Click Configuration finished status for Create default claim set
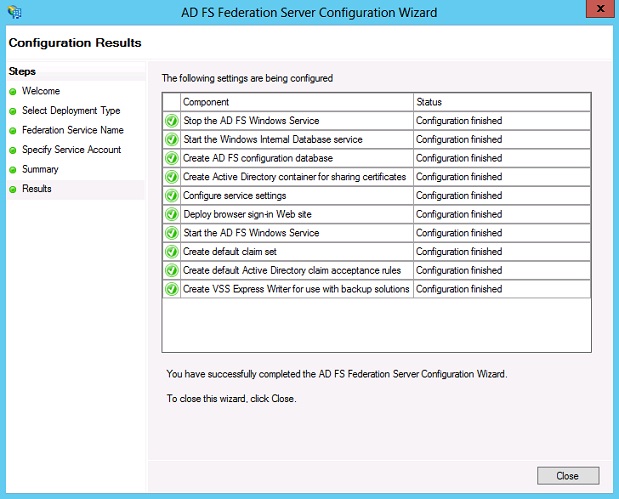The height and width of the screenshot is (499, 619). [x=459, y=252]
